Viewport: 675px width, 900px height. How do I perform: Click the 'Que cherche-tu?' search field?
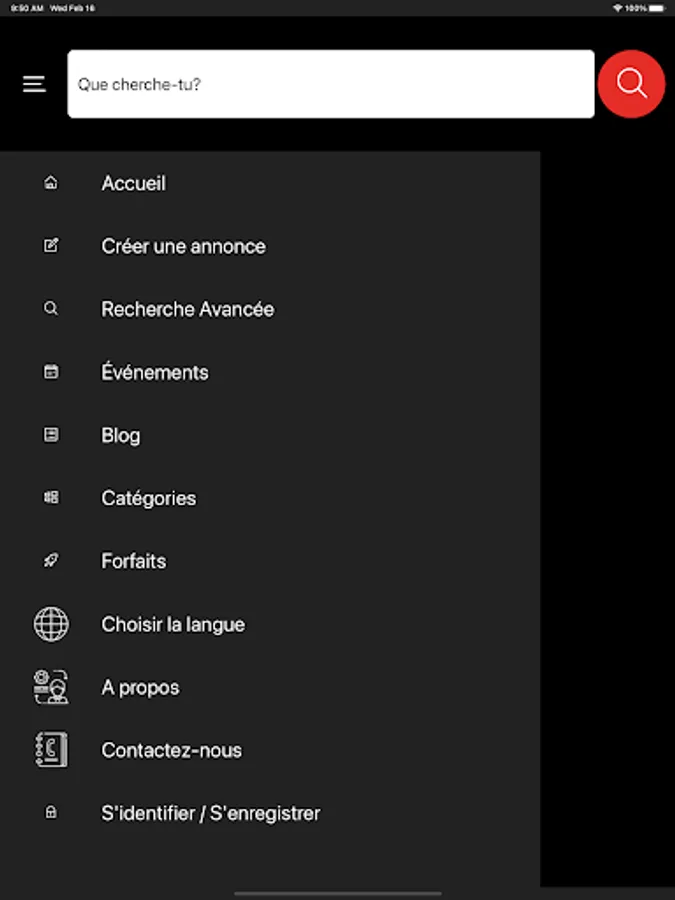tap(330, 84)
